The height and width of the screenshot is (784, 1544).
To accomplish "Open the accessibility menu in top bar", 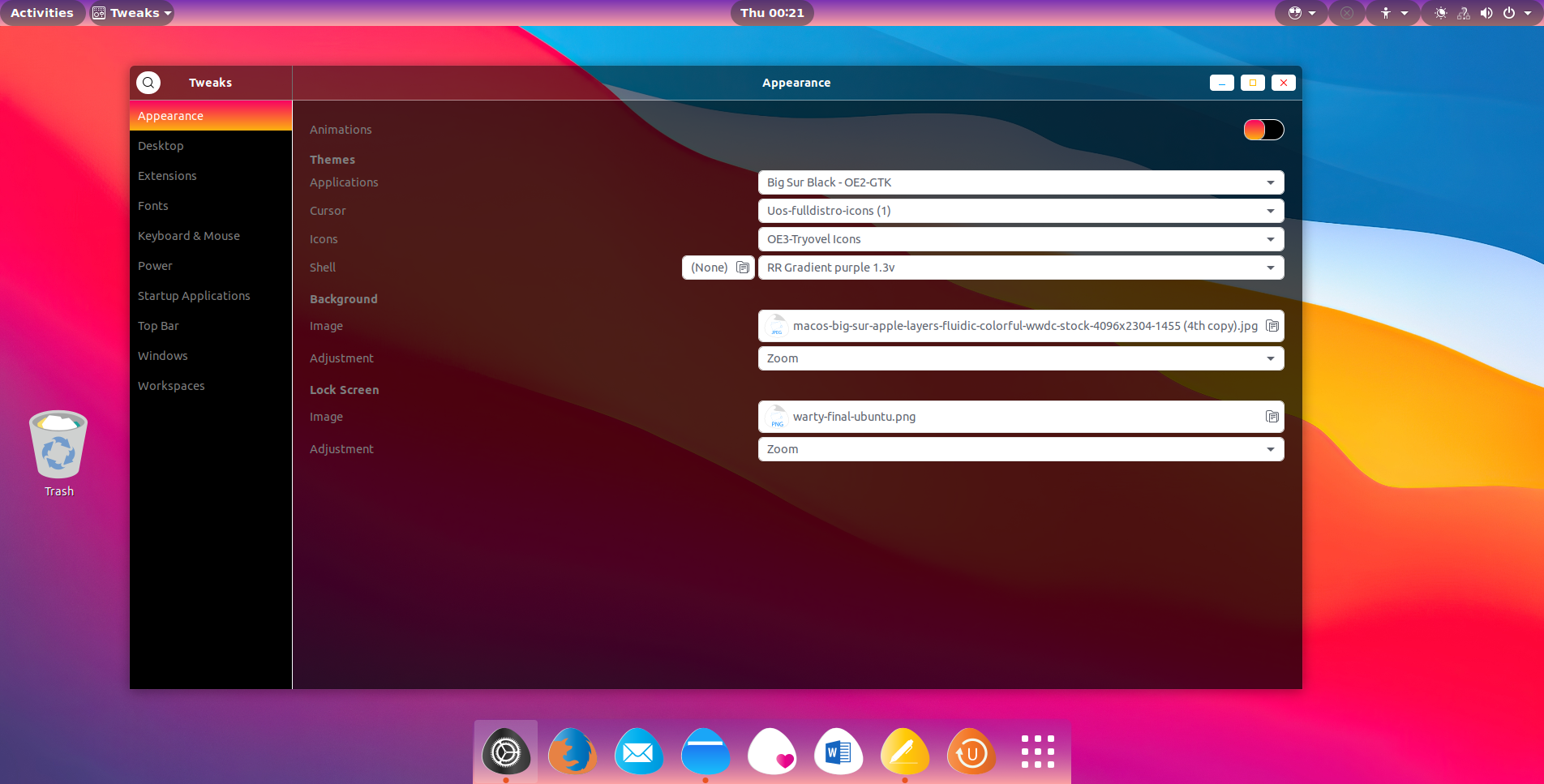I will tap(1393, 13).
